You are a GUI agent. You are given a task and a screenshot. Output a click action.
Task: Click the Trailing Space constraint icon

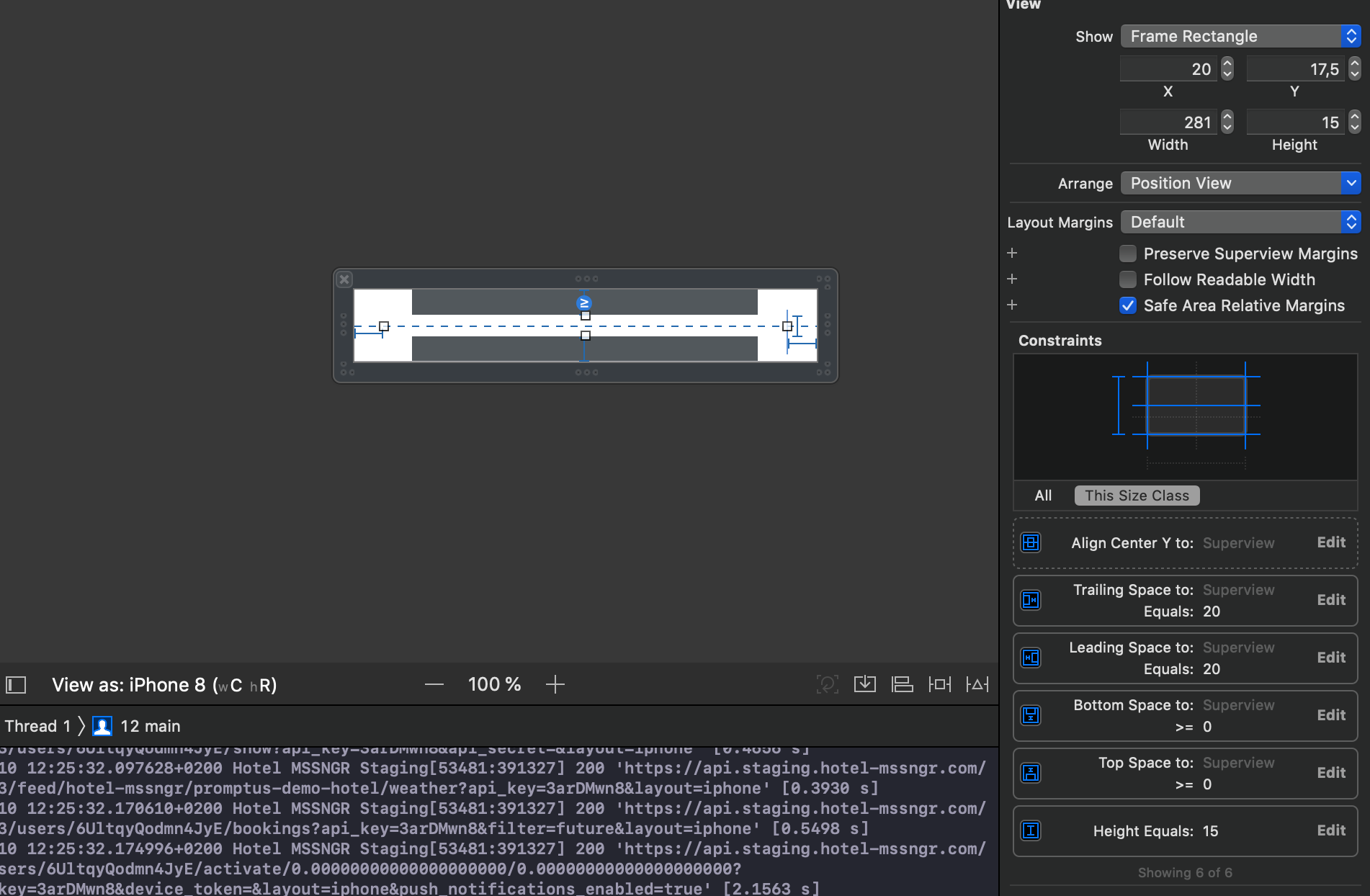(x=1031, y=600)
